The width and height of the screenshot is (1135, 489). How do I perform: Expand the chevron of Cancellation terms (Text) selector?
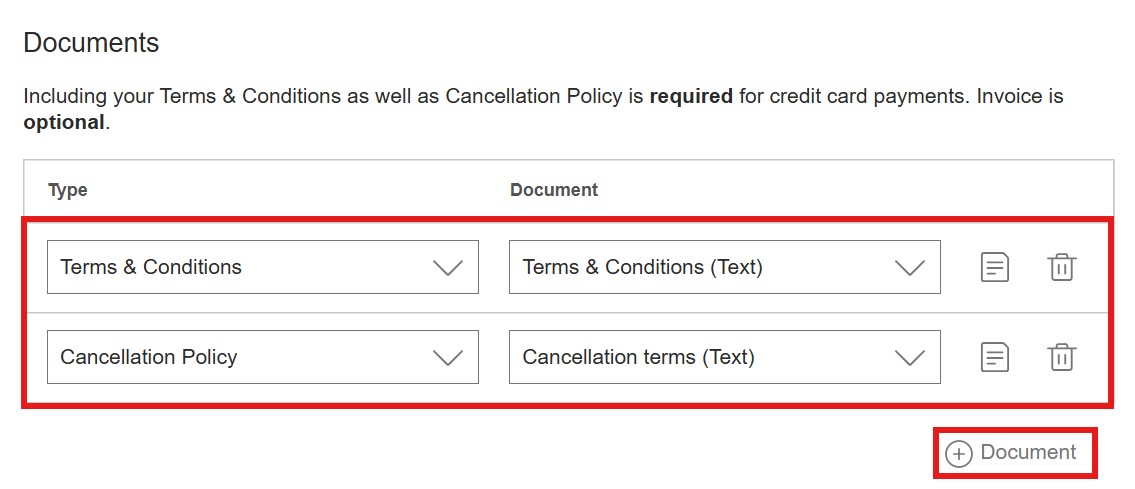pos(909,357)
